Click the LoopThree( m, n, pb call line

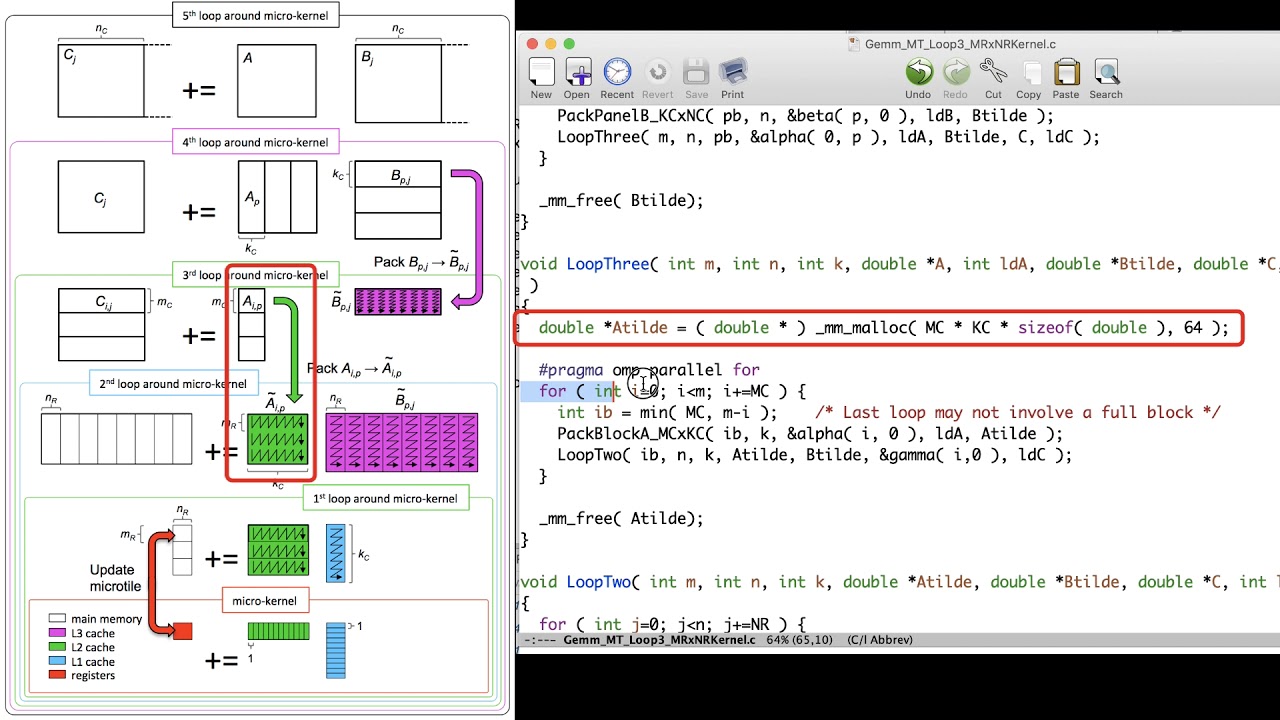click(828, 137)
